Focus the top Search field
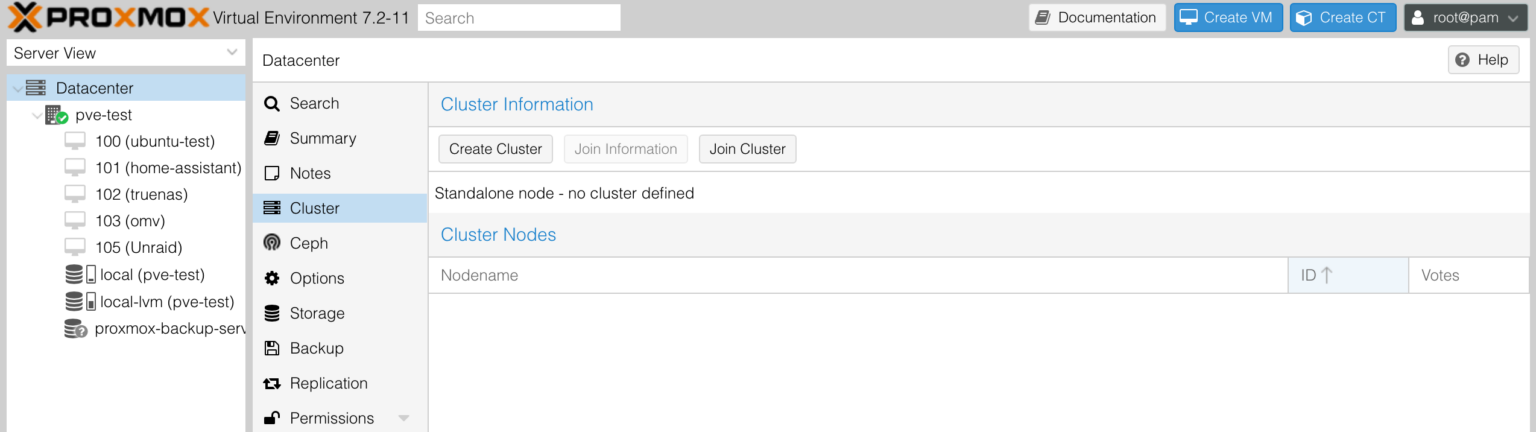 (519, 17)
